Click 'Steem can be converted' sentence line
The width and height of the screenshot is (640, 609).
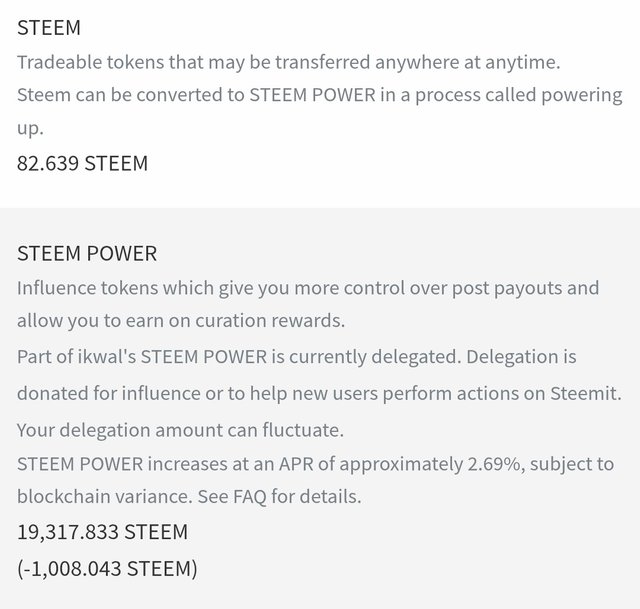coord(320,95)
